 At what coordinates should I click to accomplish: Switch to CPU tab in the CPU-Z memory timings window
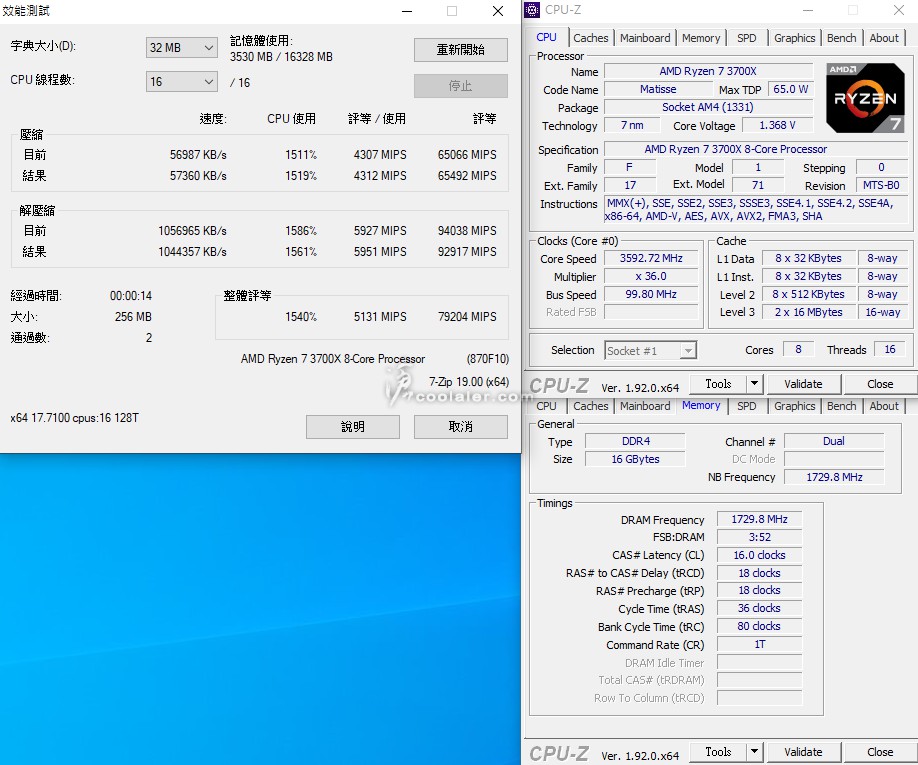546,406
